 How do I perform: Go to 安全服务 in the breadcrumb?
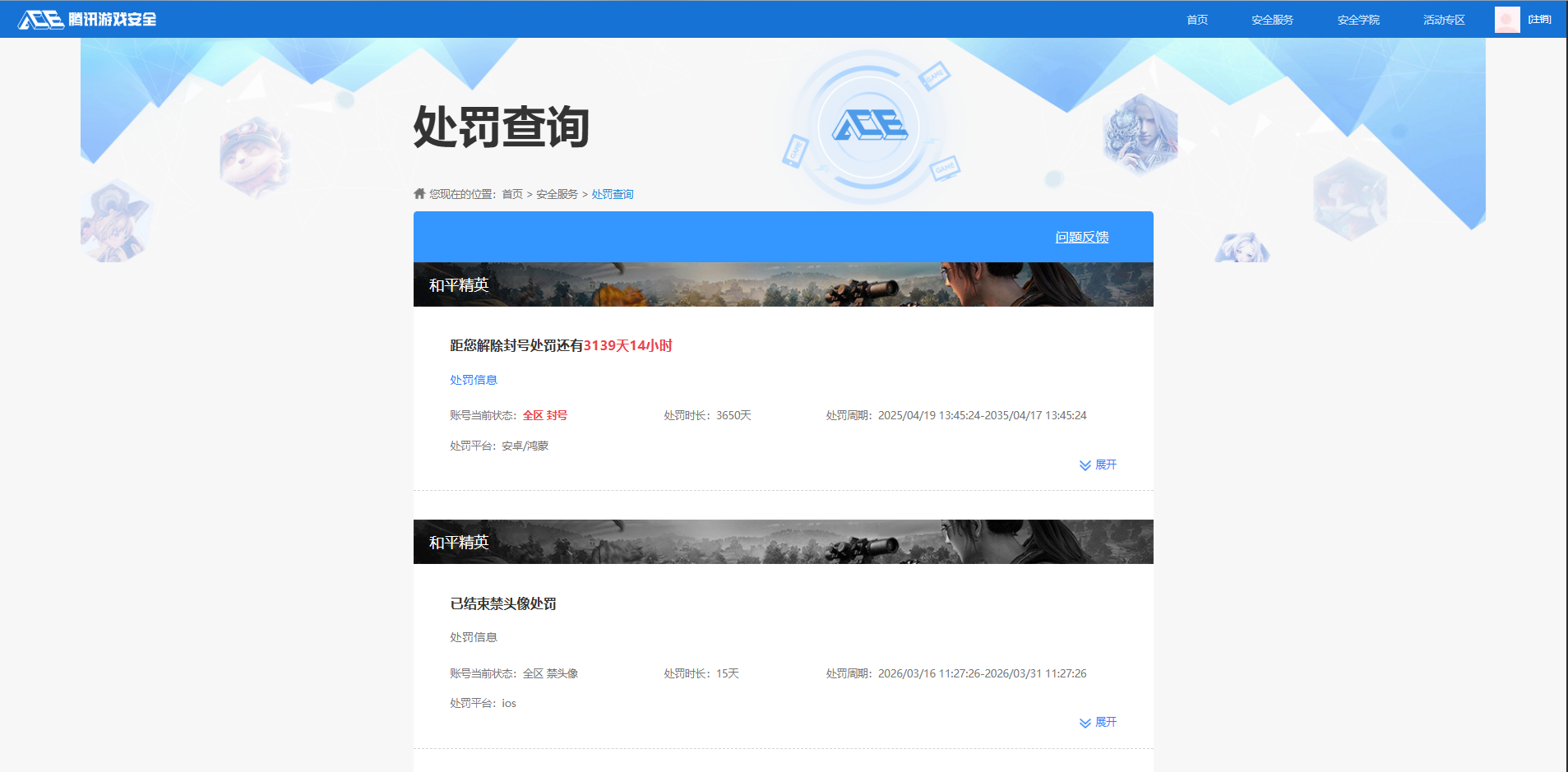click(557, 194)
